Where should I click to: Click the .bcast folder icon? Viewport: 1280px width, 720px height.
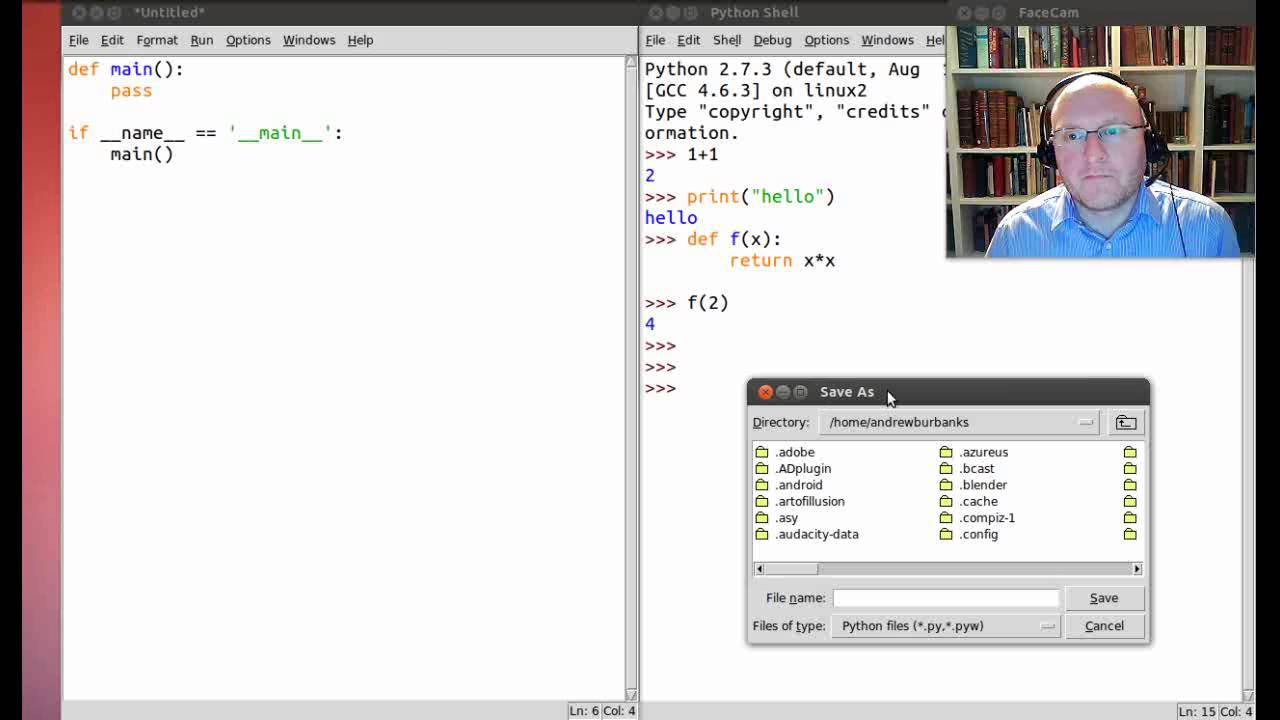click(x=946, y=468)
